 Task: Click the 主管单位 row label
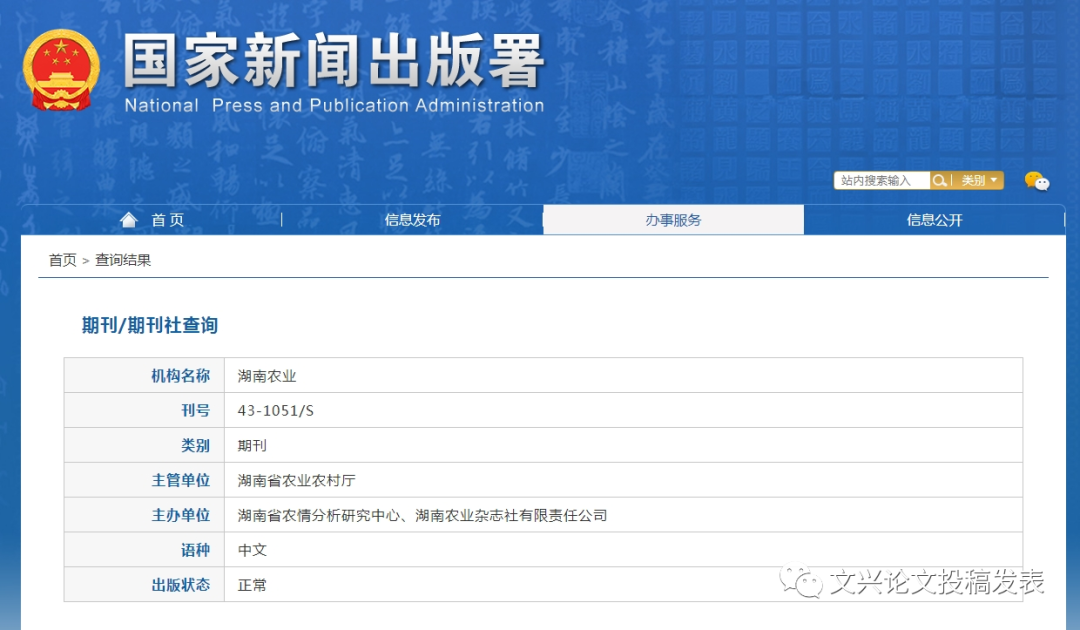coord(180,481)
